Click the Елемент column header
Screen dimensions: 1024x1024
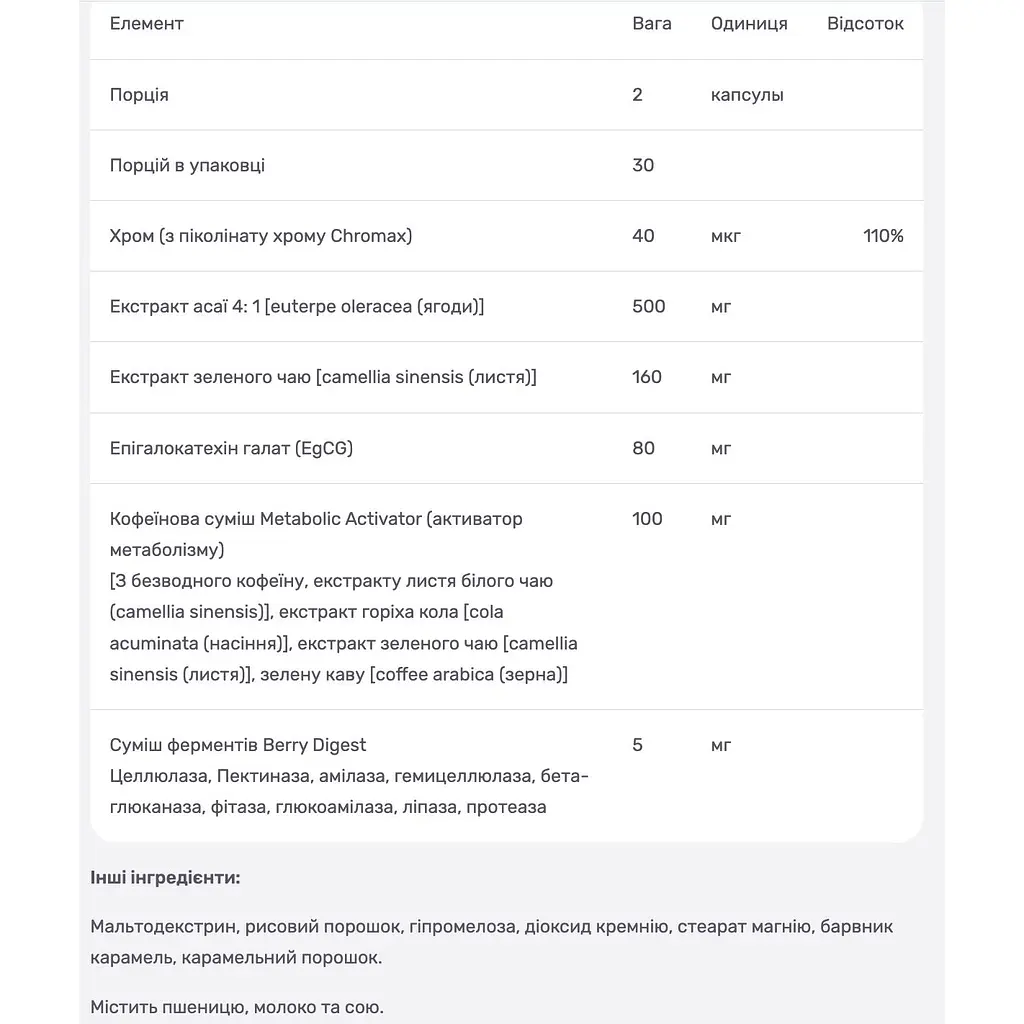tap(146, 24)
